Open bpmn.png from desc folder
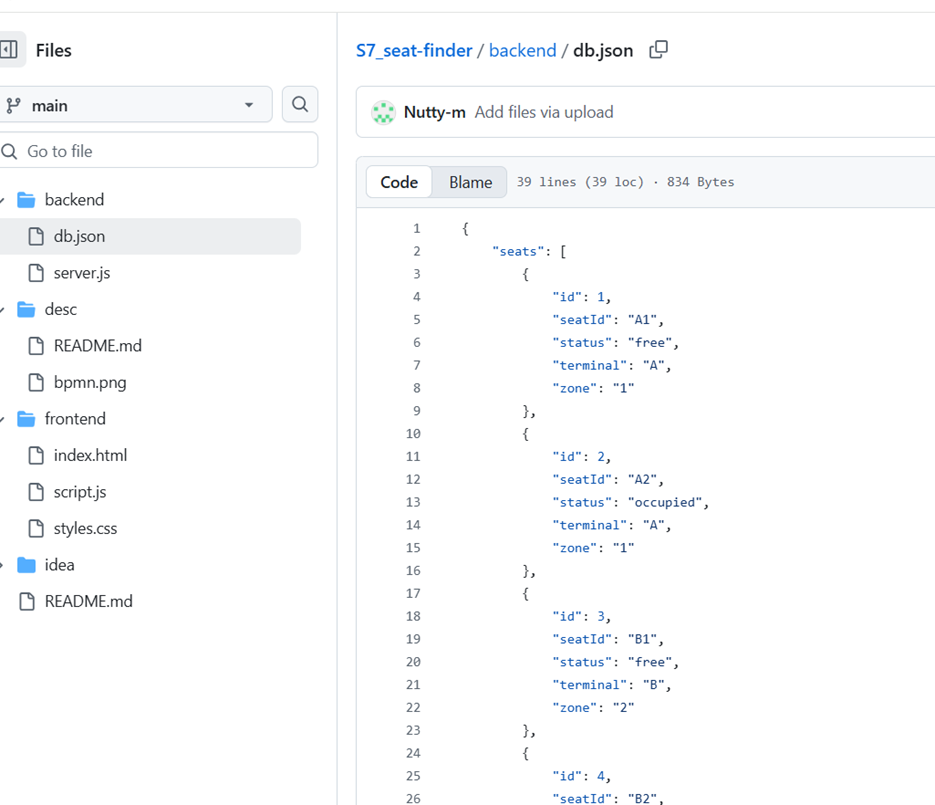The height and width of the screenshot is (805, 935). [90, 382]
